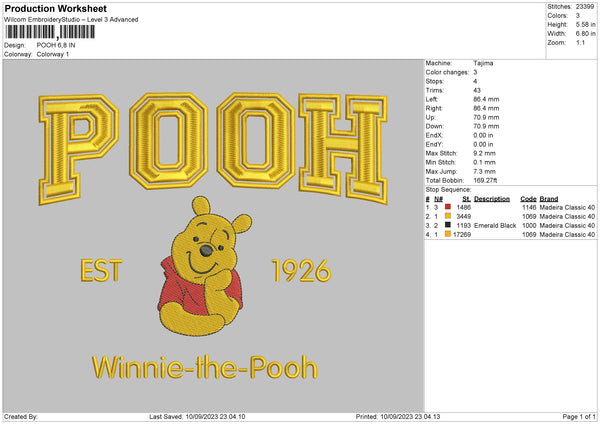
Task: Click the max stitch value '9.2 mm'
Action: click(484, 153)
